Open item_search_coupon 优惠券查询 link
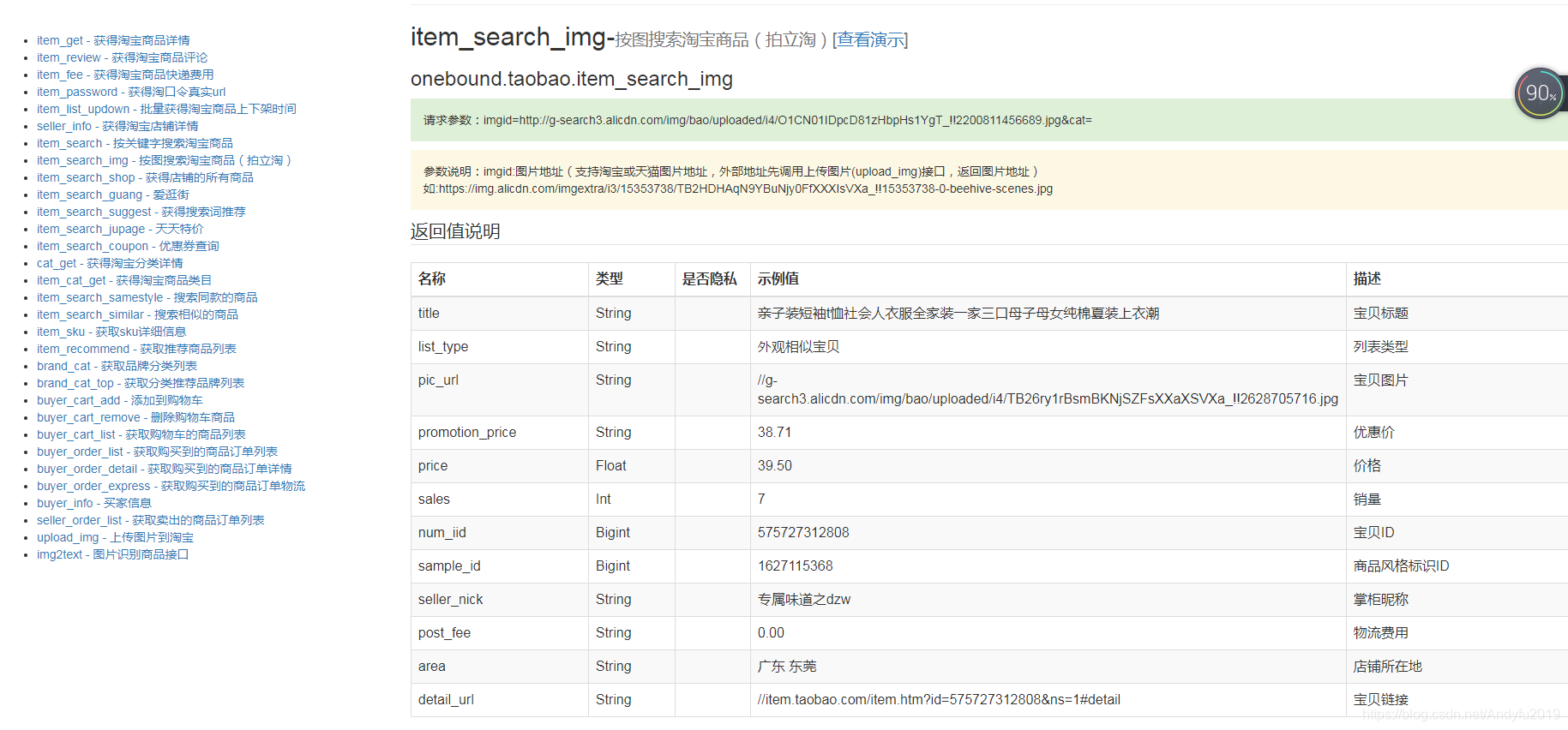This screenshot has width=1568, height=730. [x=128, y=246]
